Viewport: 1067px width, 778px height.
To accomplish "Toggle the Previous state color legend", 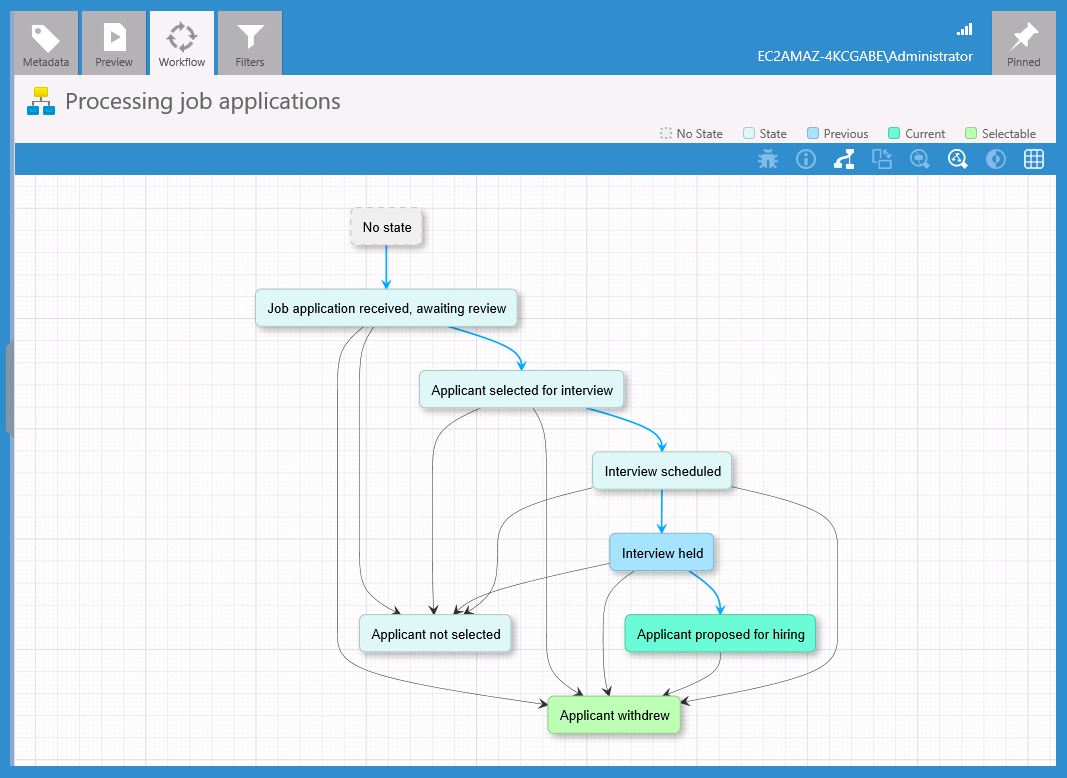I will 811,132.
